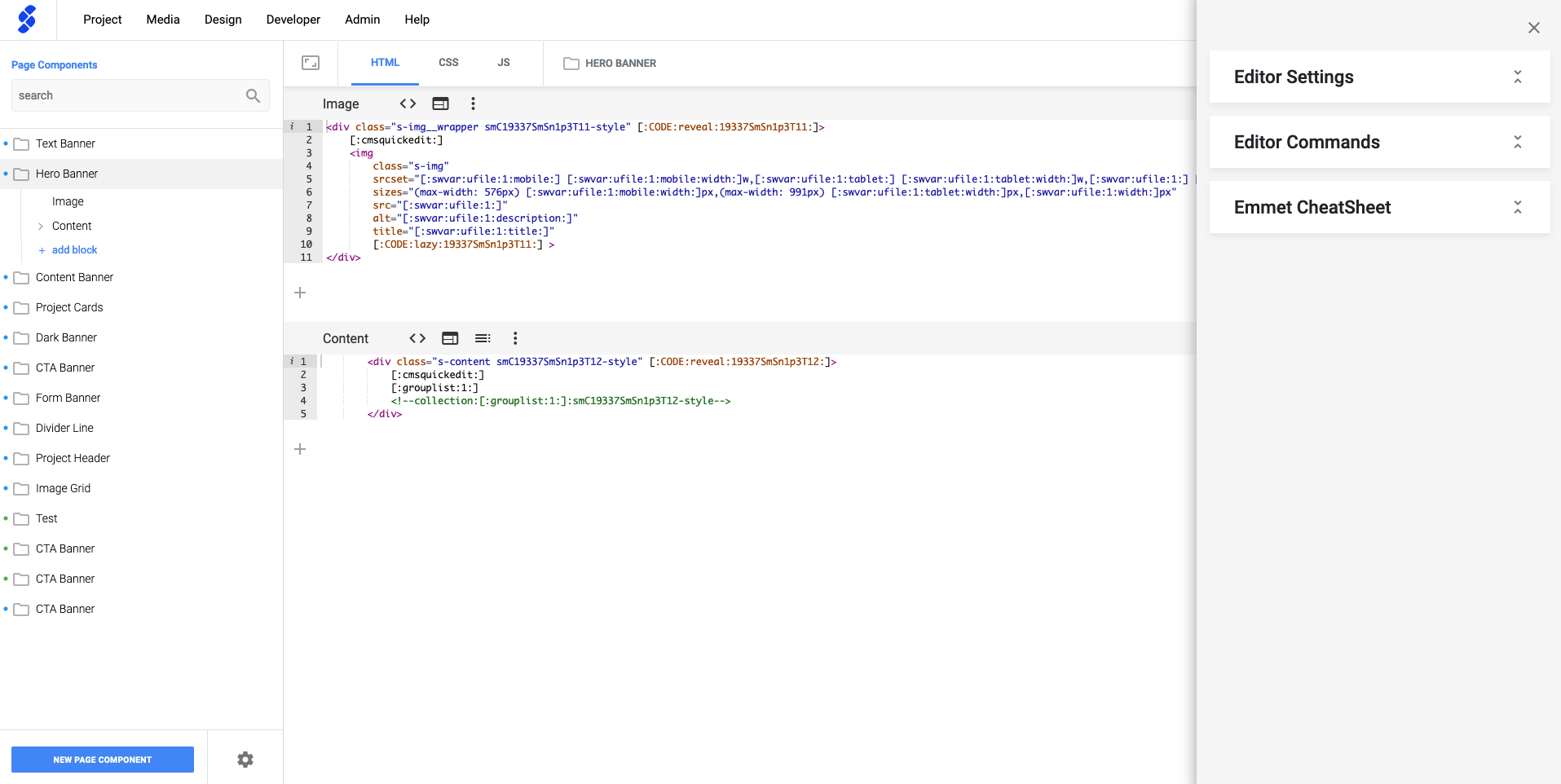Viewport: 1561px width, 784px height.
Task: Select the Project Cards component
Action: click(69, 307)
